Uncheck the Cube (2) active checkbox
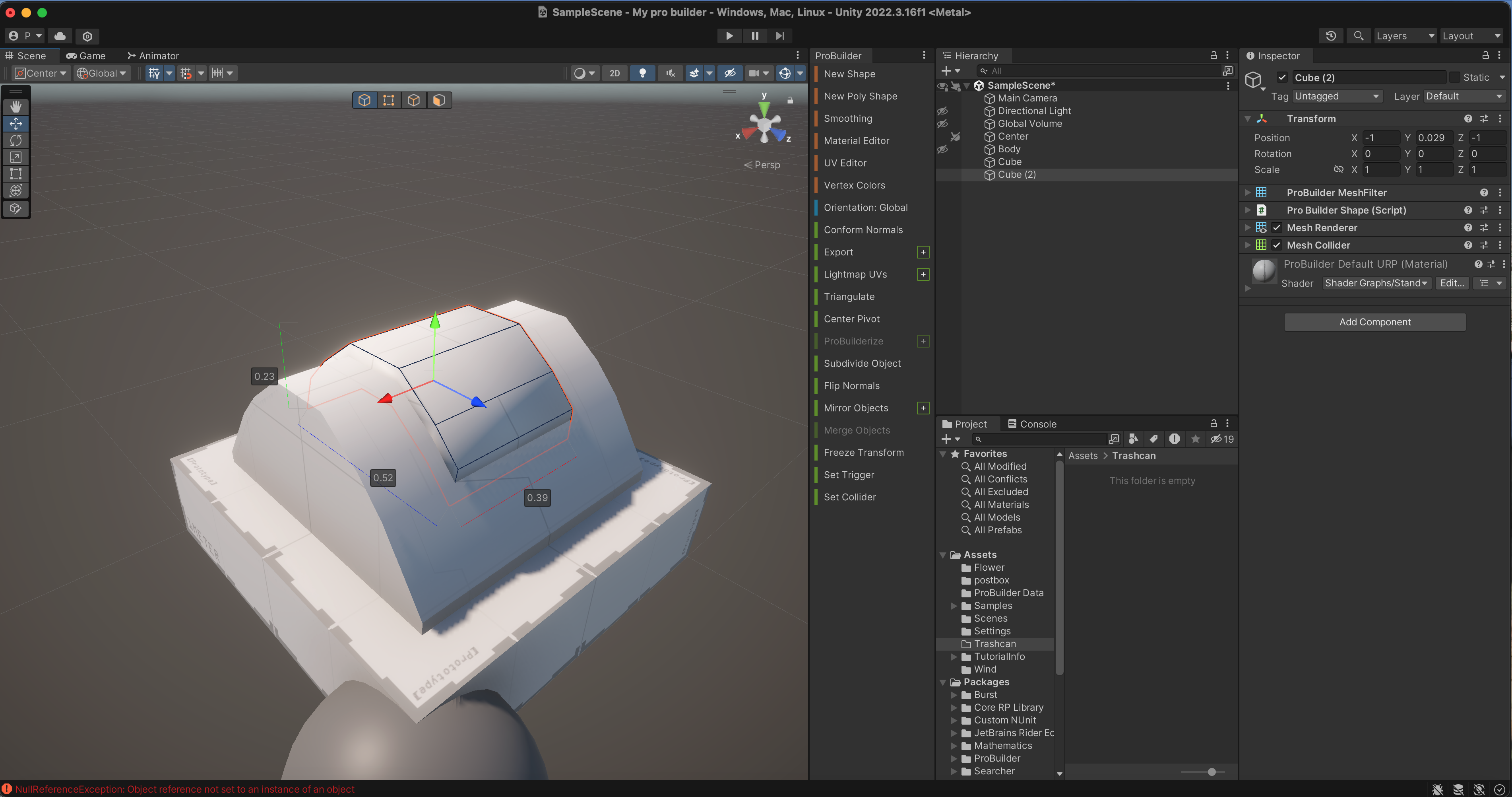Image resolution: width=1512 pixels, height=797 pixels. coord(1283,78)
